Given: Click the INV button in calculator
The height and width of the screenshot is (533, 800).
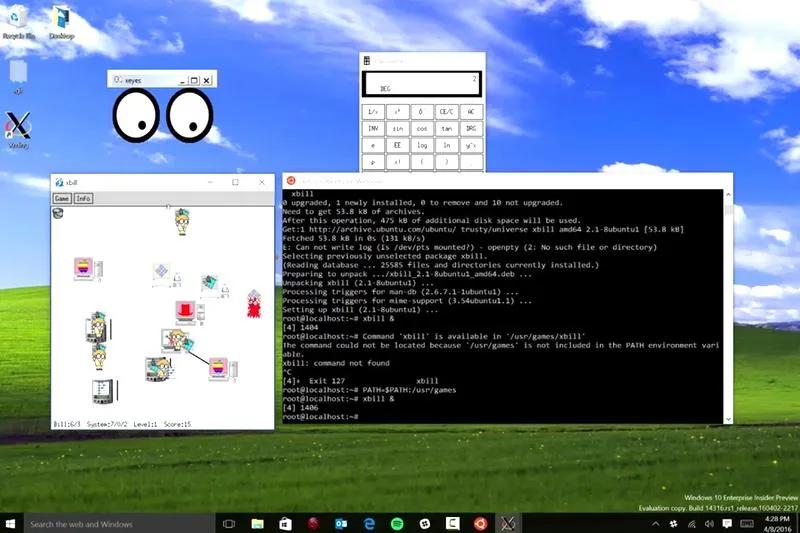Looking at the screenshot, I should [x=373, y=129].
